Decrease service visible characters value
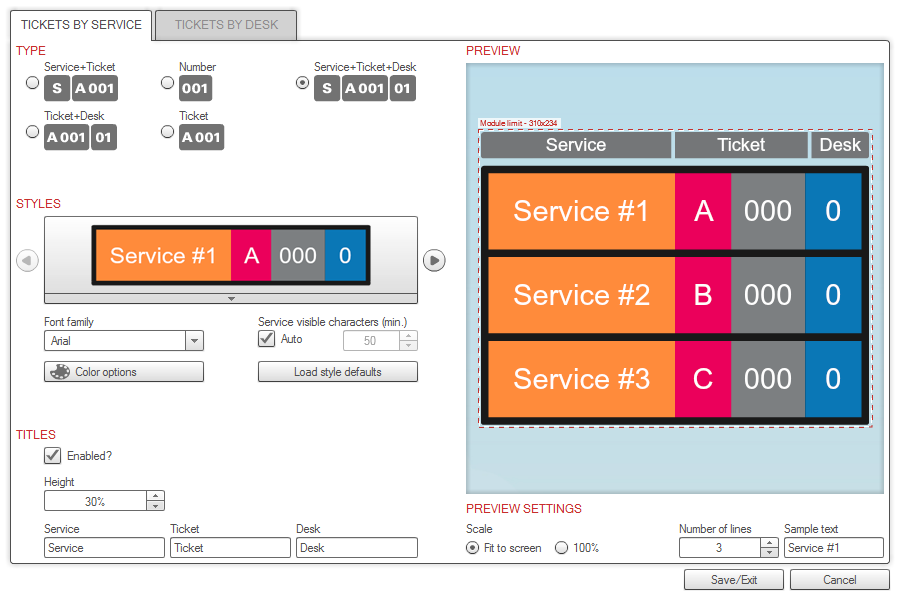The width and height of the screenshot is (900, 600). (408, 345)
